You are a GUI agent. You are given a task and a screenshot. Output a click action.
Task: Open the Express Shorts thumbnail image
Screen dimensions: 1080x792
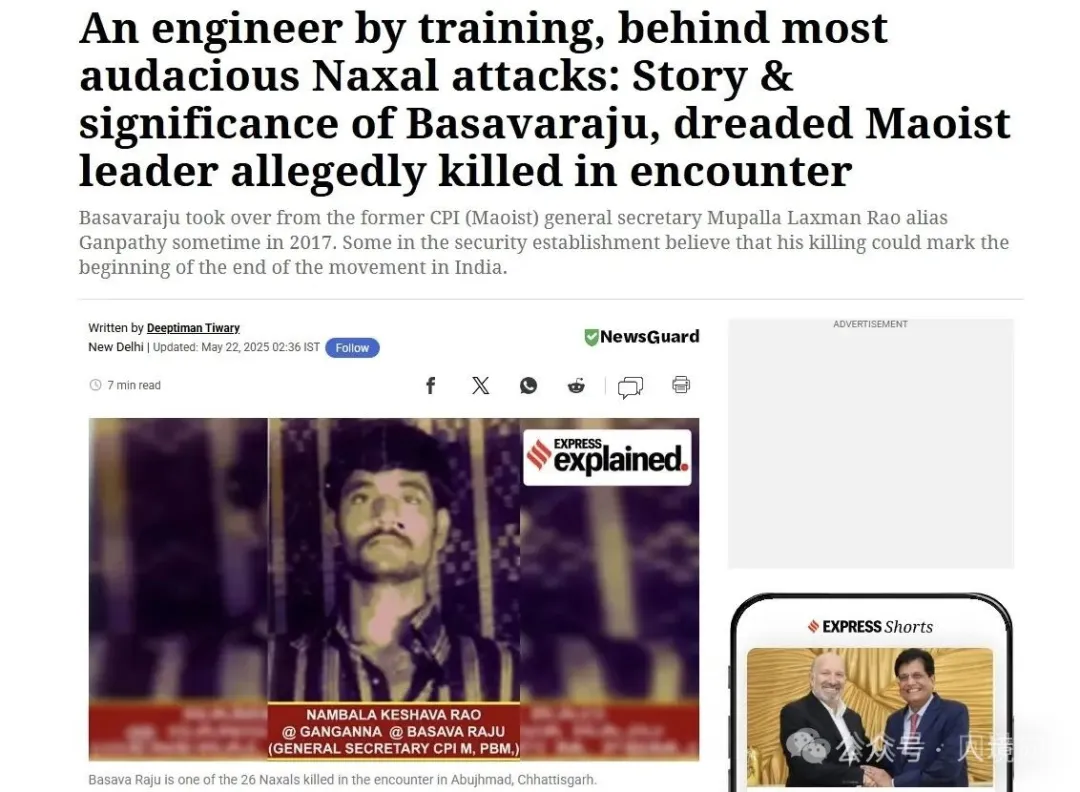(870, 717)
